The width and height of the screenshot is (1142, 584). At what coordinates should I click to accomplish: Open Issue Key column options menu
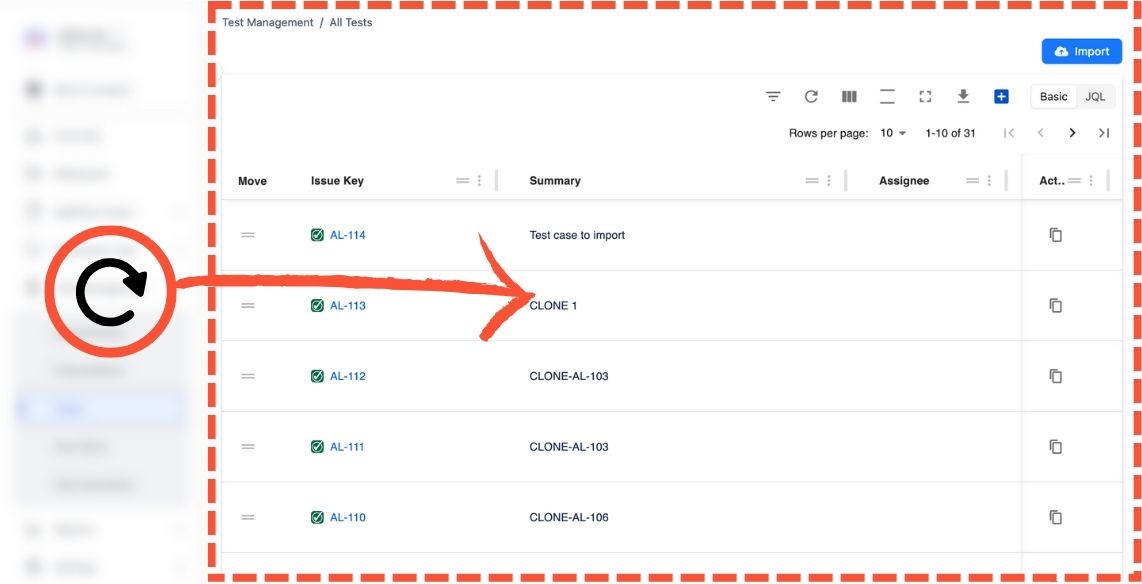coord(479,181)
